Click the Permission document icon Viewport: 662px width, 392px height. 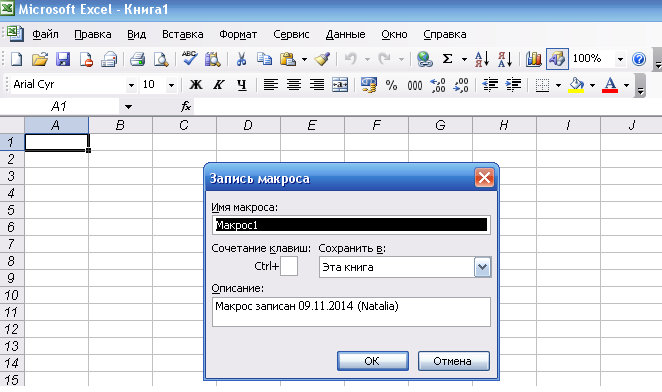pyautogui.click(x=86, y=59)
